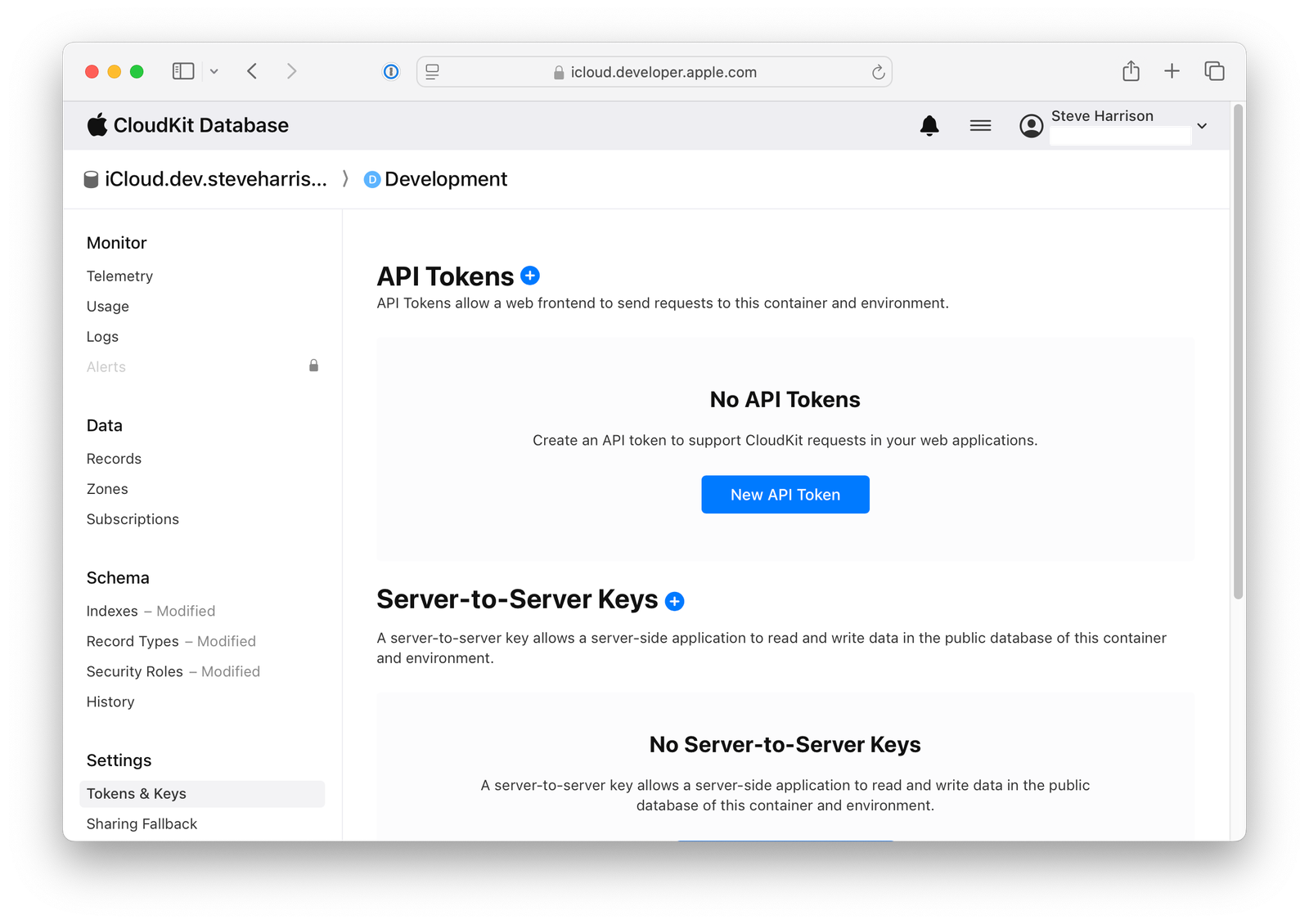Viewport: 1309px width, 924px height.
Task: Switch to Records in the Data section
Action: [x=114, y=458]
